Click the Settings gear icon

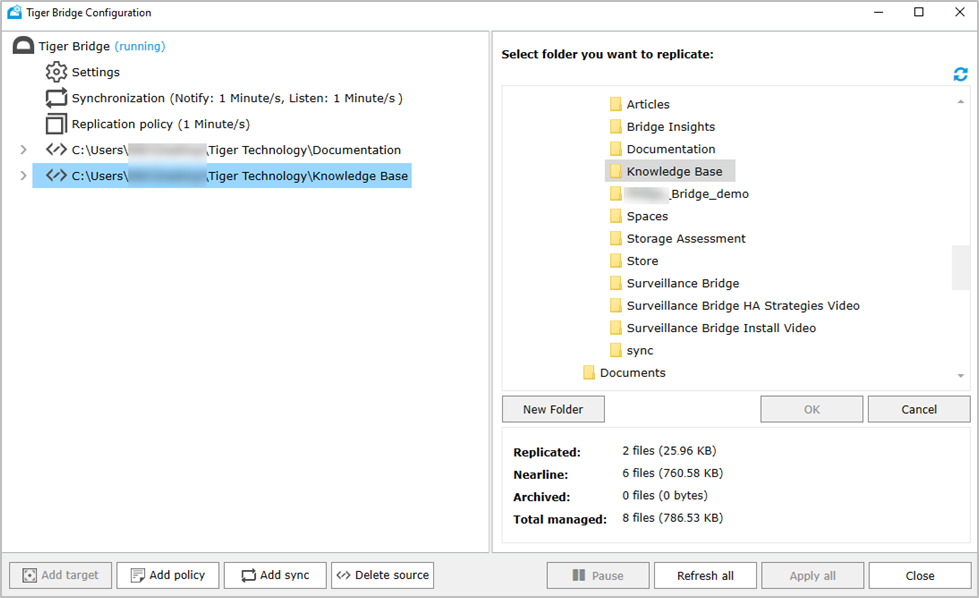pyautogui.click(x=56, y=72)
